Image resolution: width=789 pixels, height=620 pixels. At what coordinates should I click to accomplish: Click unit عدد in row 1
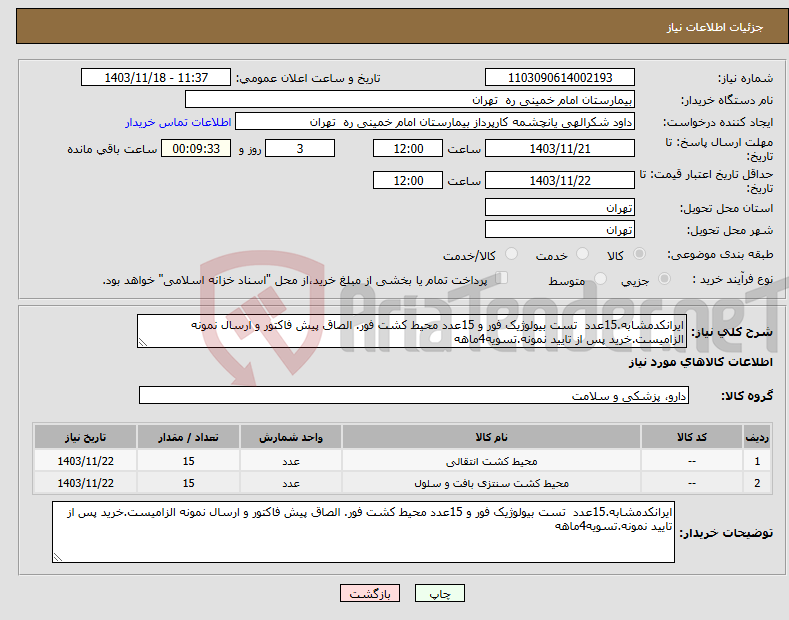[x=291, y=461]
